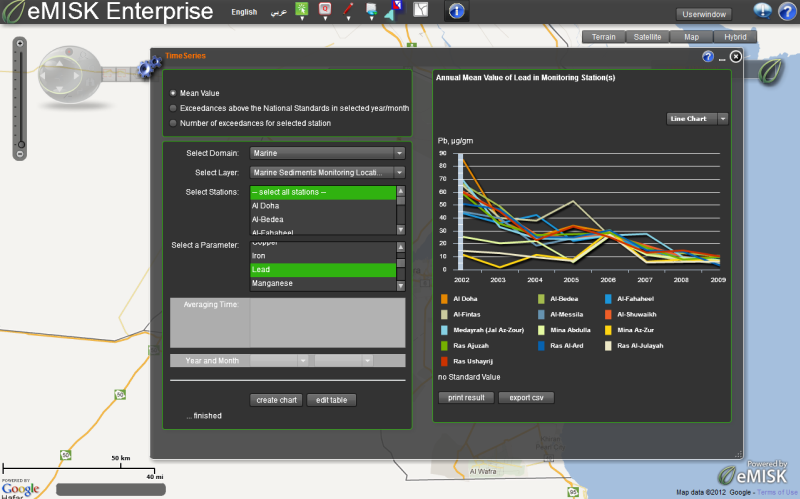Viewport: 800px width, 499px height.
Task: Select 'select all stations' in stations list
Action: 323,192
